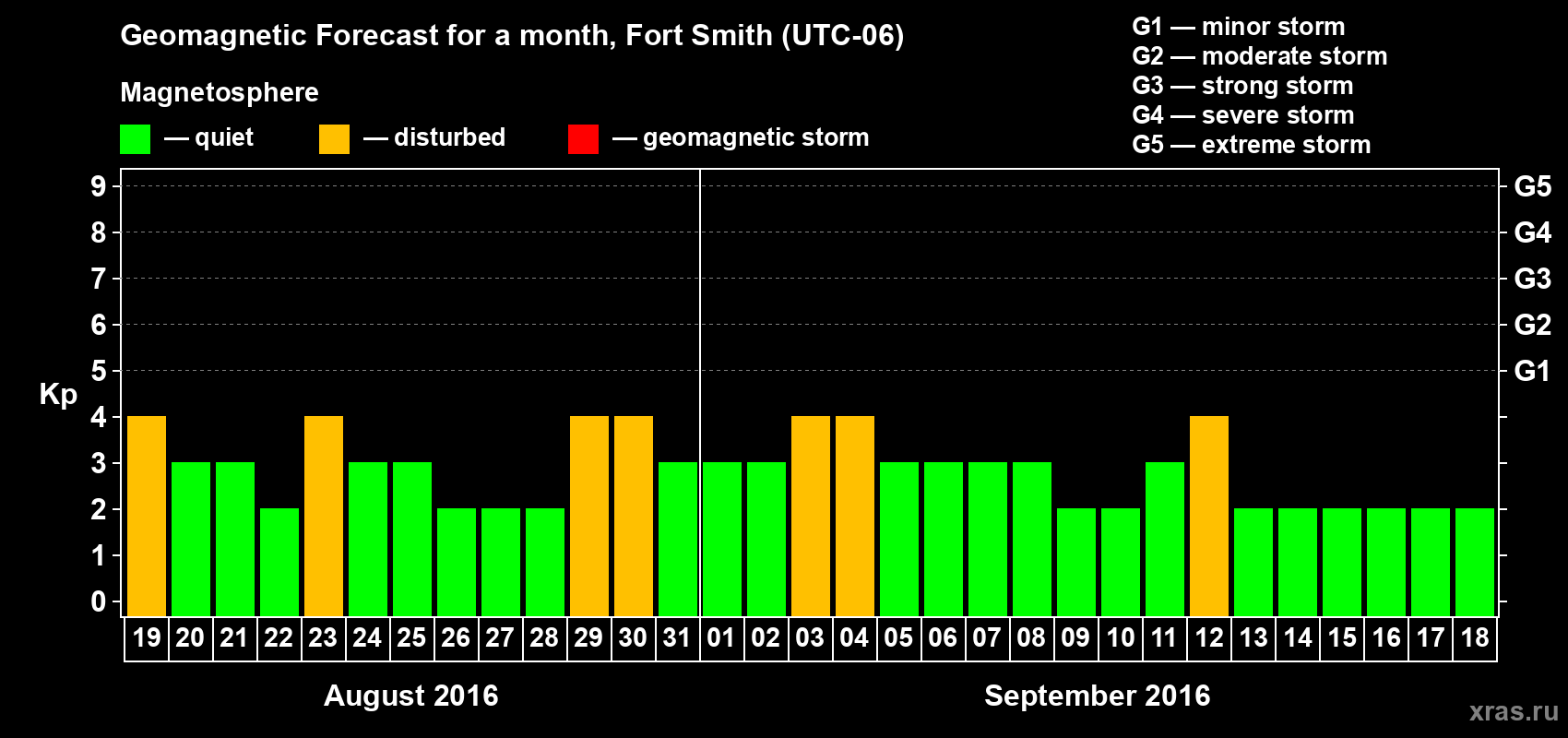The image size is (1568, 738).
Task: Click the Kp axis value 5
Action: [x=99, y=371]
